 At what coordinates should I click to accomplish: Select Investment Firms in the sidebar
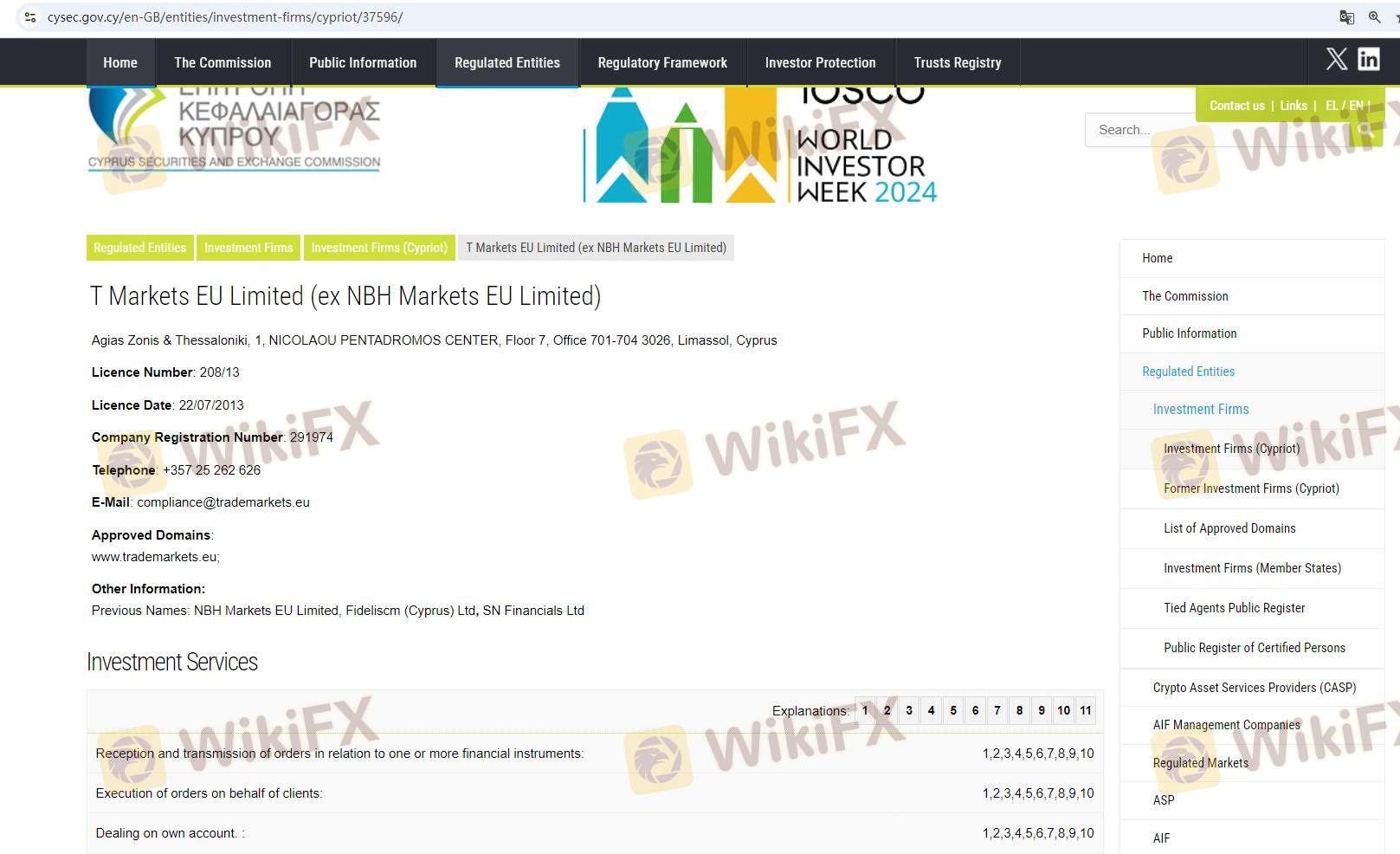coord(1252,410)
